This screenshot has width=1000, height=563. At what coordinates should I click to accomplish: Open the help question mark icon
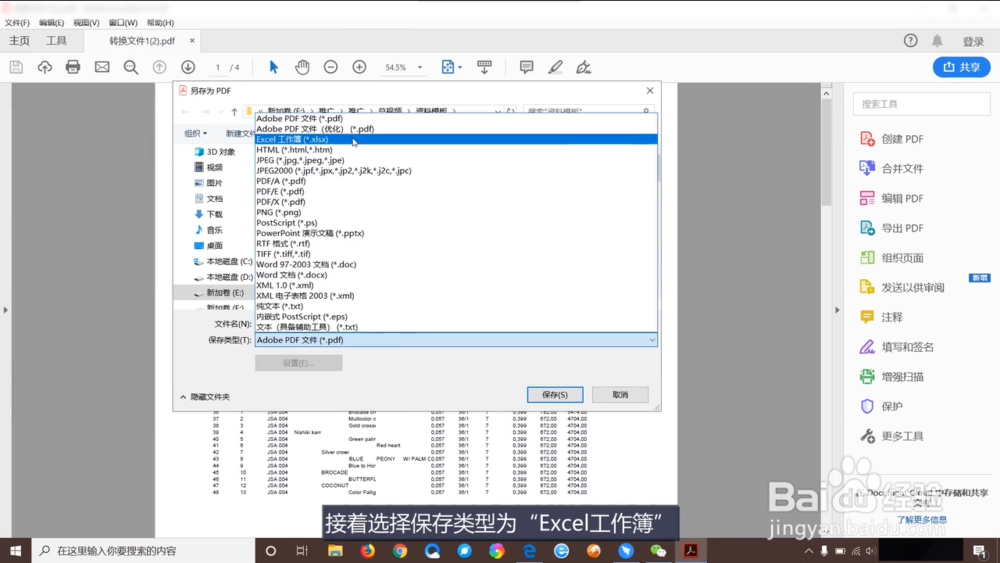(910, 41)
